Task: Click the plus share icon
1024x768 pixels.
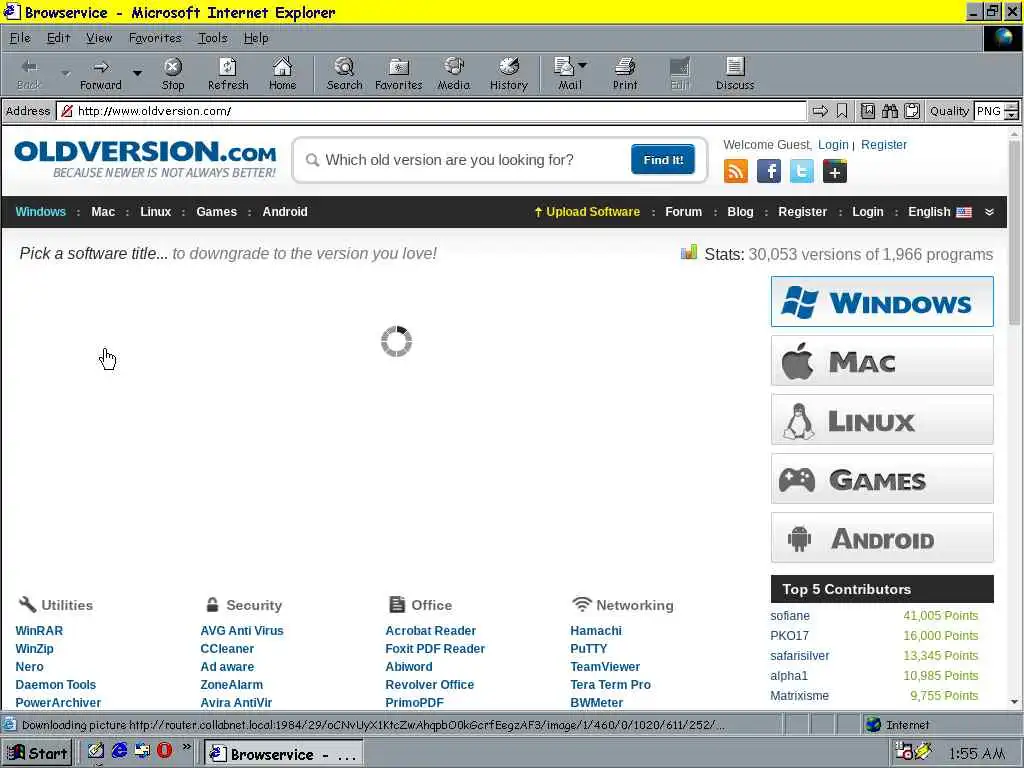Action: tap(835, 172)
